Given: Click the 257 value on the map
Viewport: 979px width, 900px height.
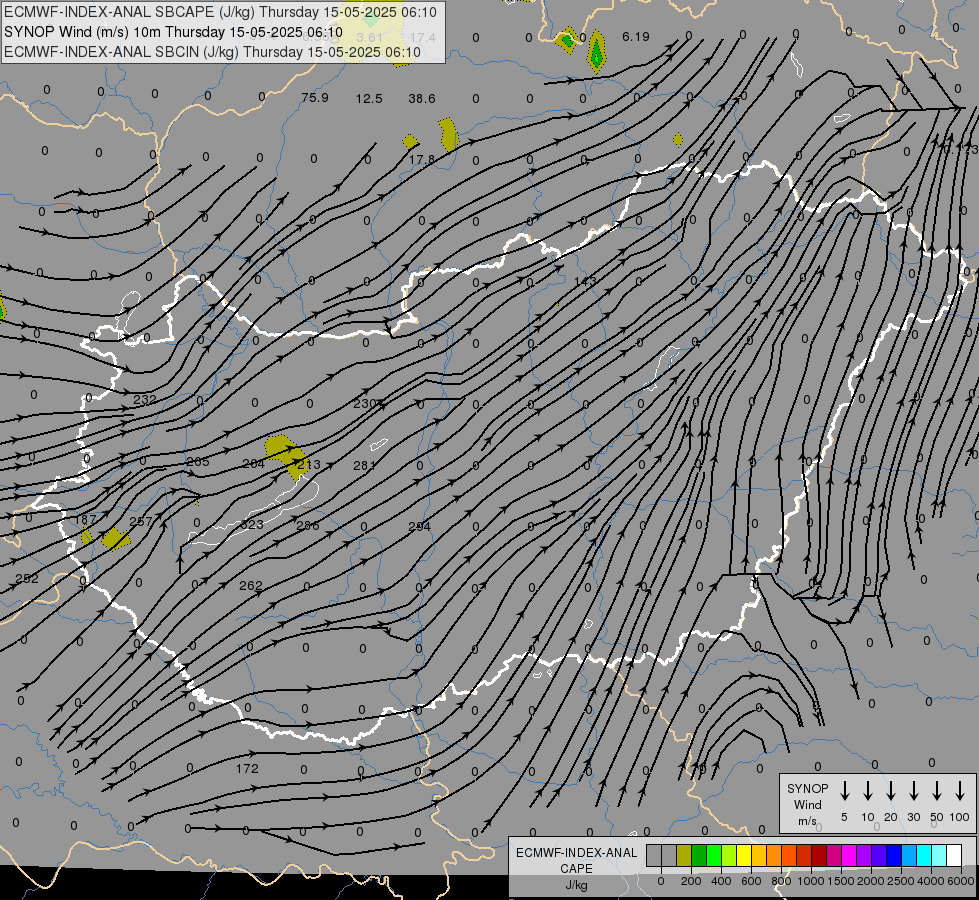Looking at the screenshot, I should [141, 522].
